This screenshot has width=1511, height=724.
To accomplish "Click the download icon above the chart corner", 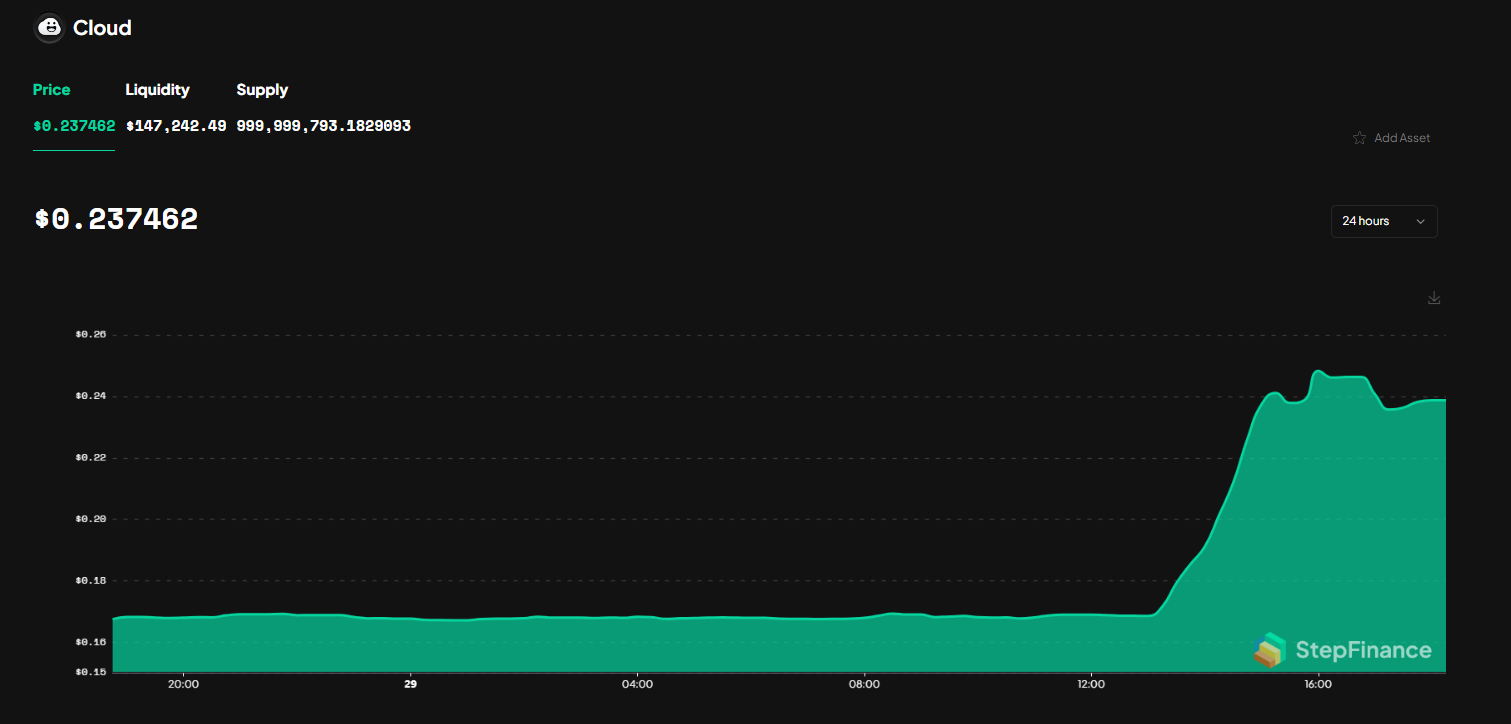I will (1434, 297).
